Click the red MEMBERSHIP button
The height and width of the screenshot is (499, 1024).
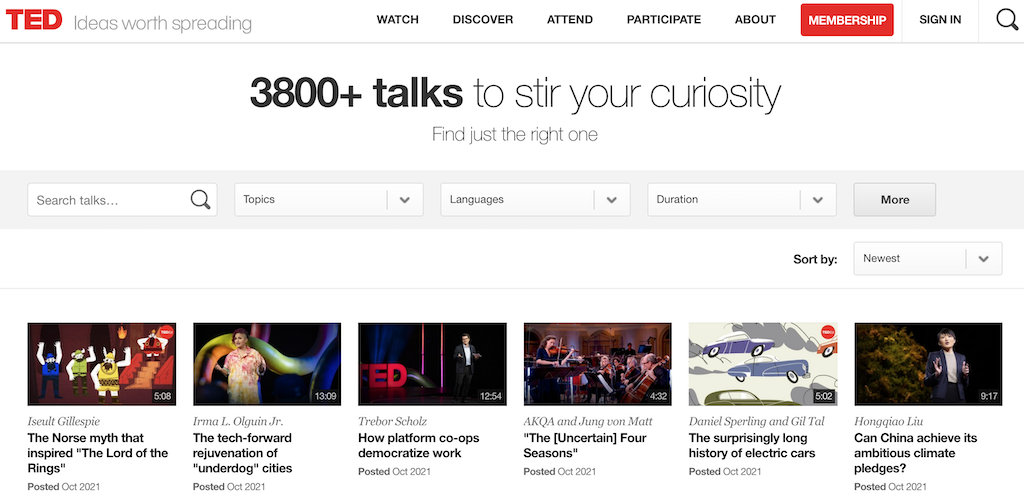[847, 20]
